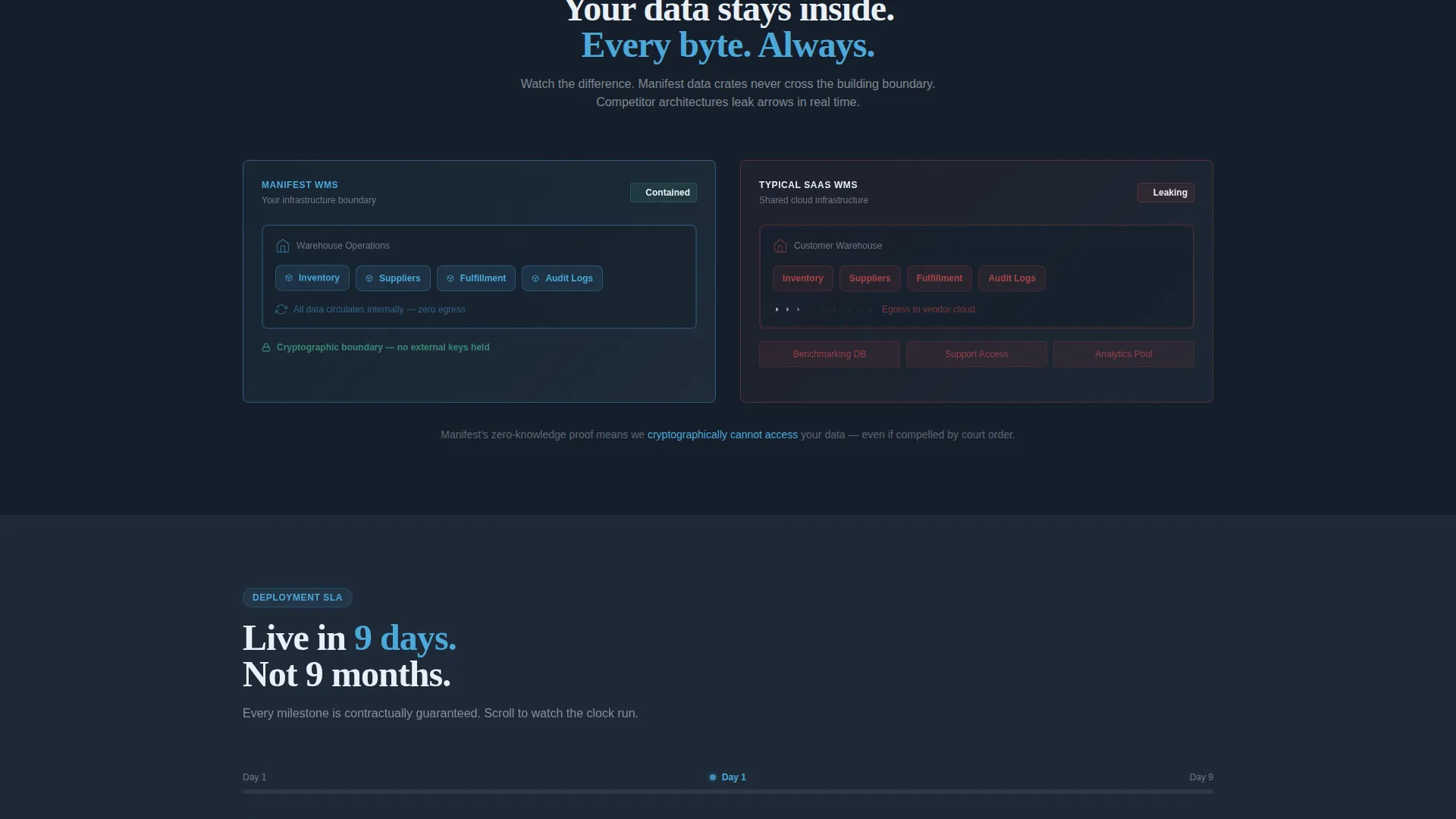Click the DEPLOYMENT SLA pill label
1456x819 pixels.
click(x=297, y=598)
